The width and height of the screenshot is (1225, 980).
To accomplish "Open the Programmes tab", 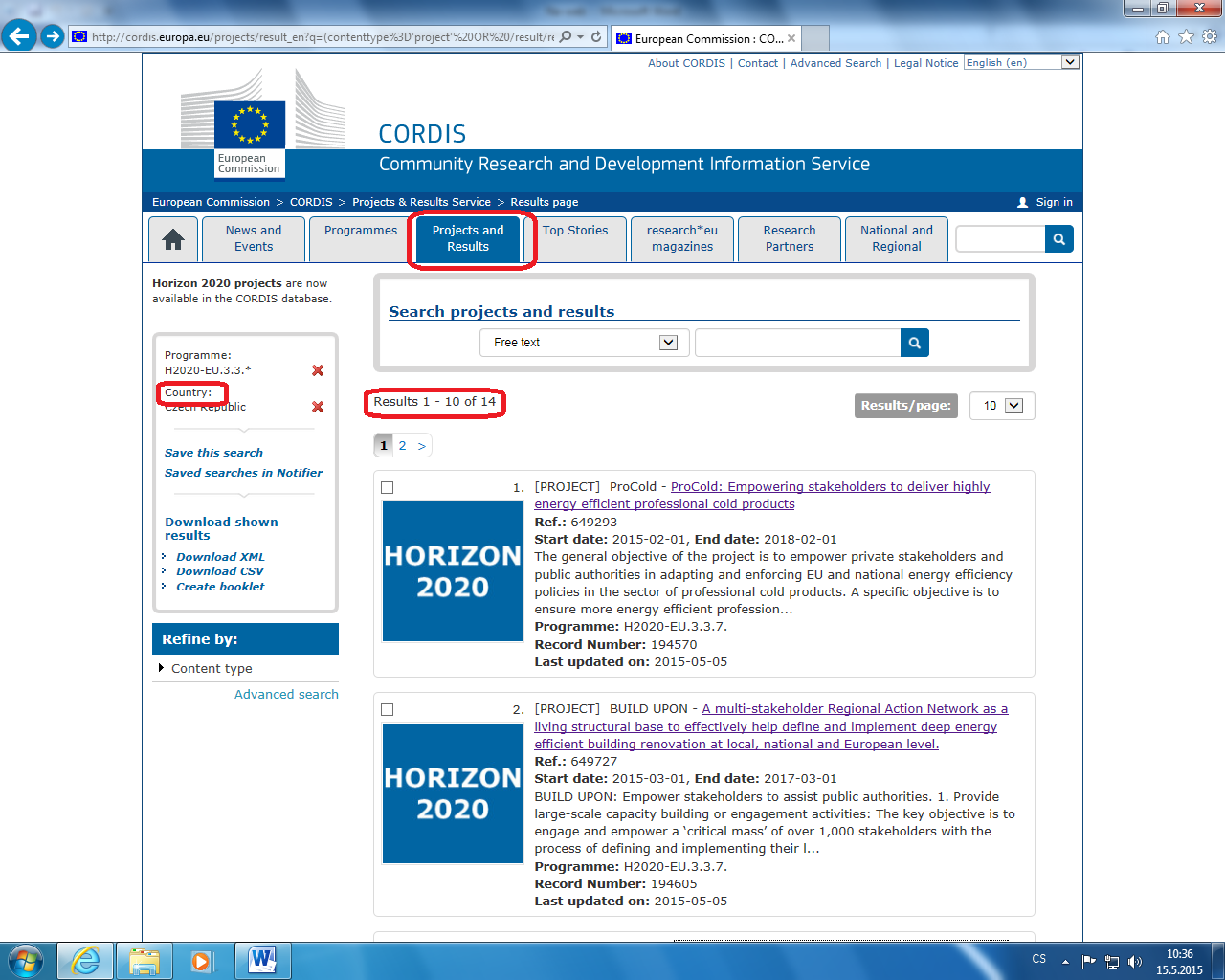I will pos(361,239).
